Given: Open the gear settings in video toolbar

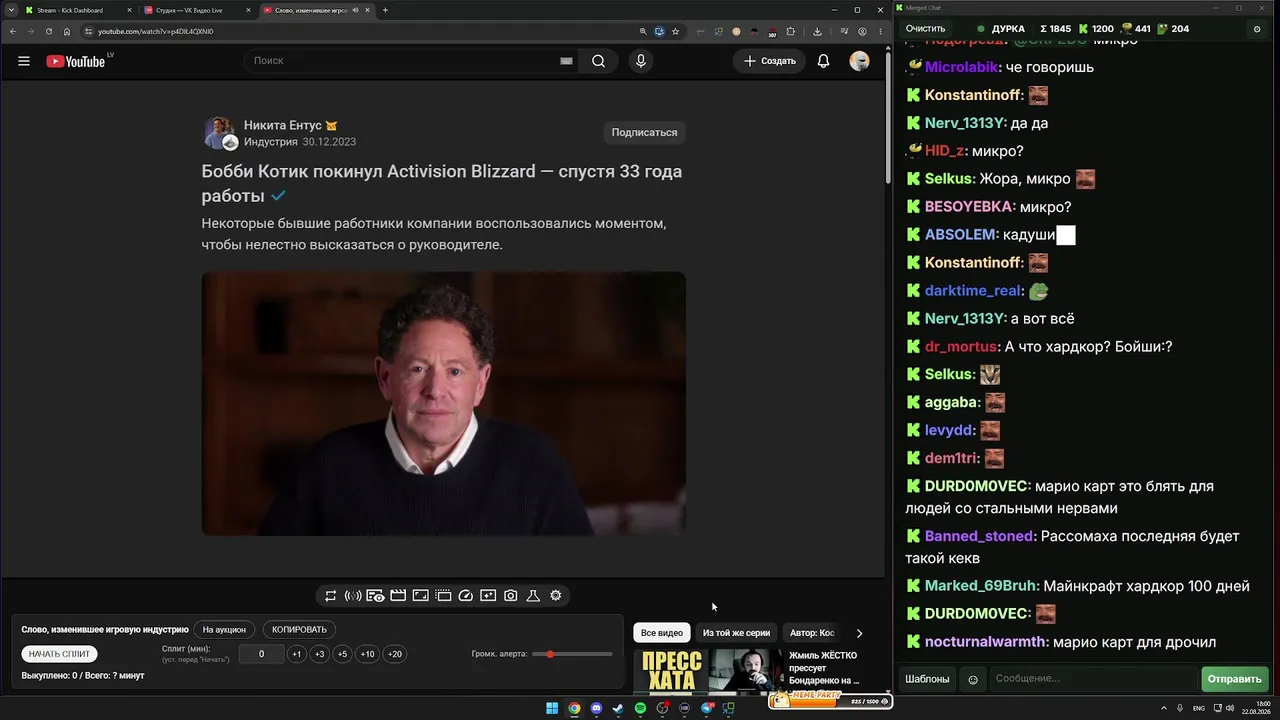Looking at the screenshot, I should (x=556, y=596).
